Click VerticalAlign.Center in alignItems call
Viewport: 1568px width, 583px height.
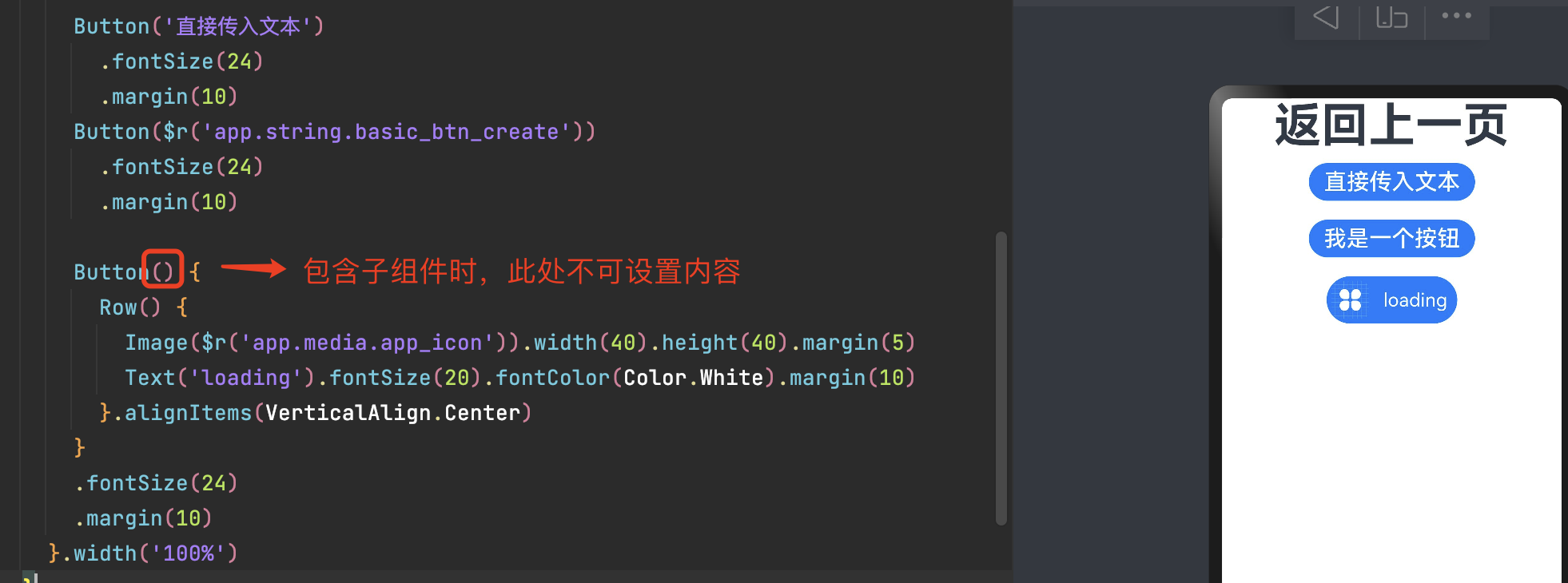(x=392, y=413)
